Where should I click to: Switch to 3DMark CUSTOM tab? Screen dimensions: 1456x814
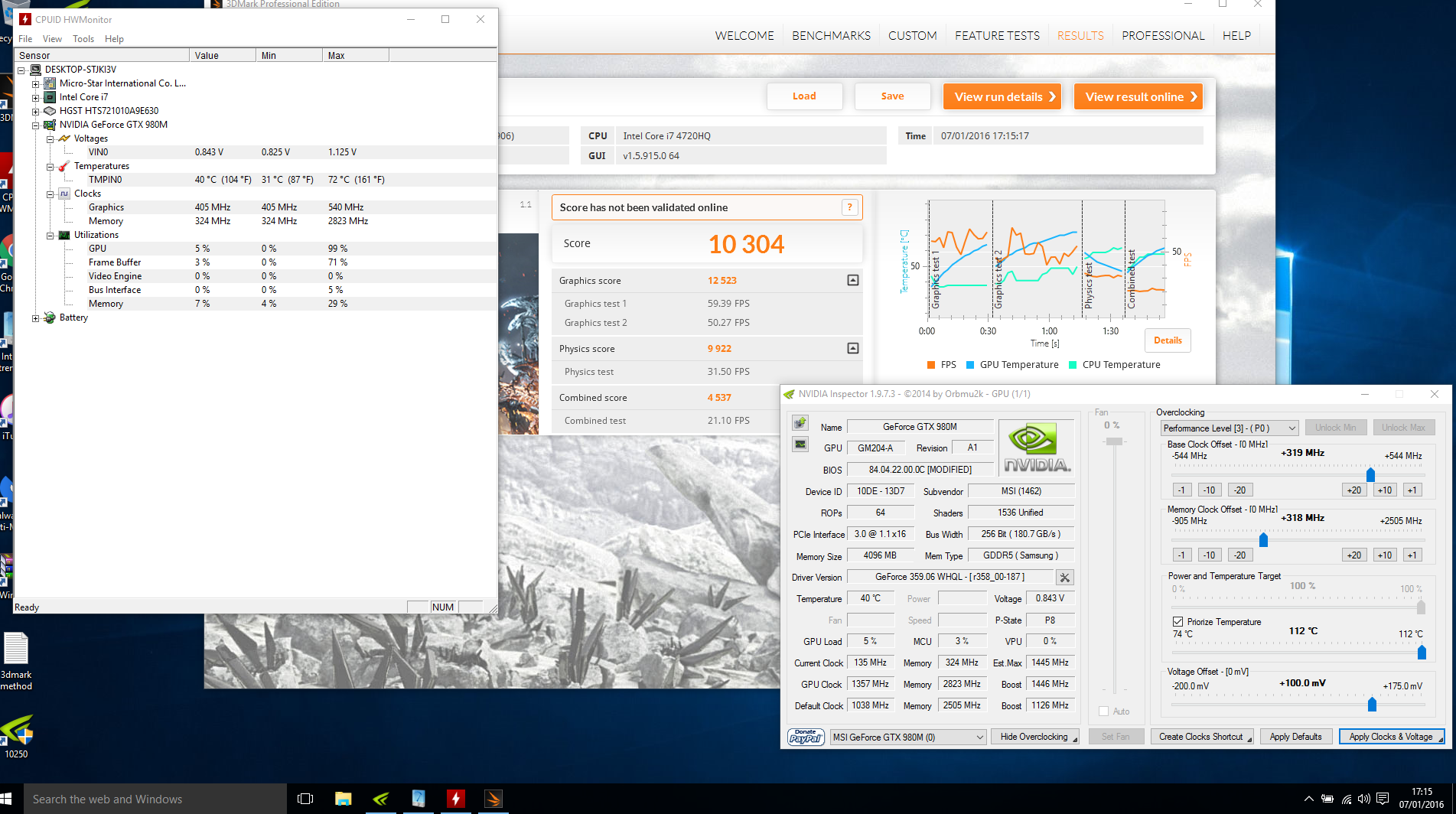tap(912, 35)
